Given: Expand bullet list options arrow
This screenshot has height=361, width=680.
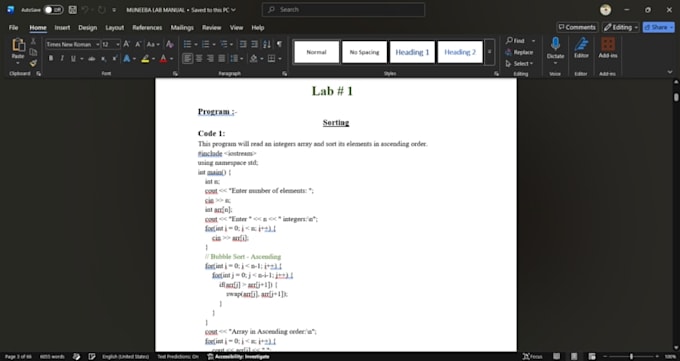Looking at the screenshot, I should (196, 44).
